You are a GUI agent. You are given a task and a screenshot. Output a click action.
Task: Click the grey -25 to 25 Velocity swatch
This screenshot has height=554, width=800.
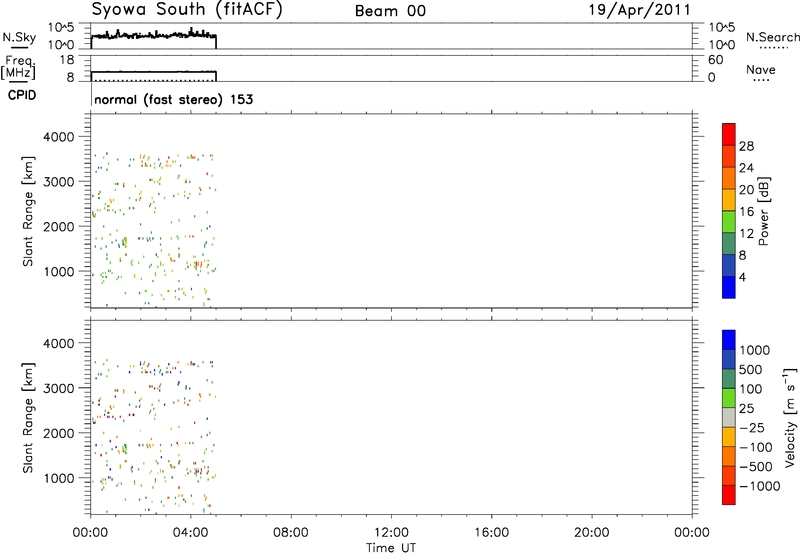(x=729, y=417)
